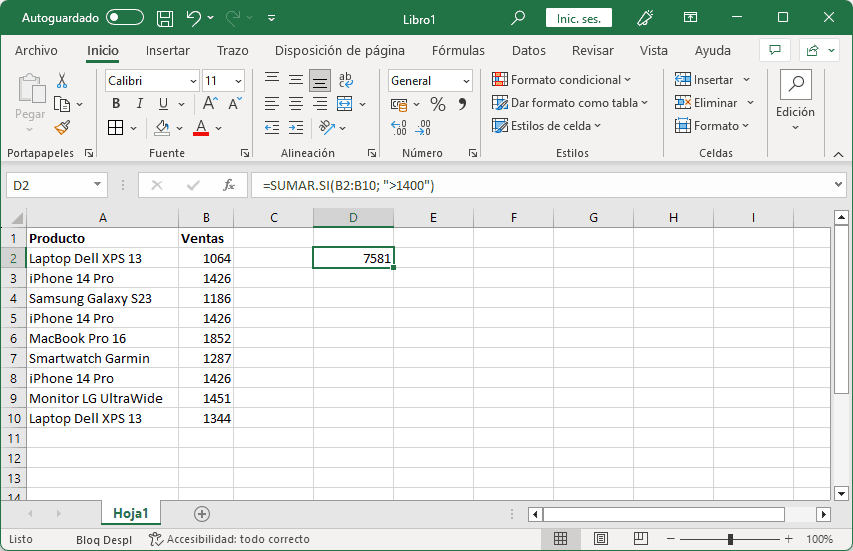Viewport: 853px width, 551px height.
Task: Open Disposición de página tab
Action: coord(339,51)
